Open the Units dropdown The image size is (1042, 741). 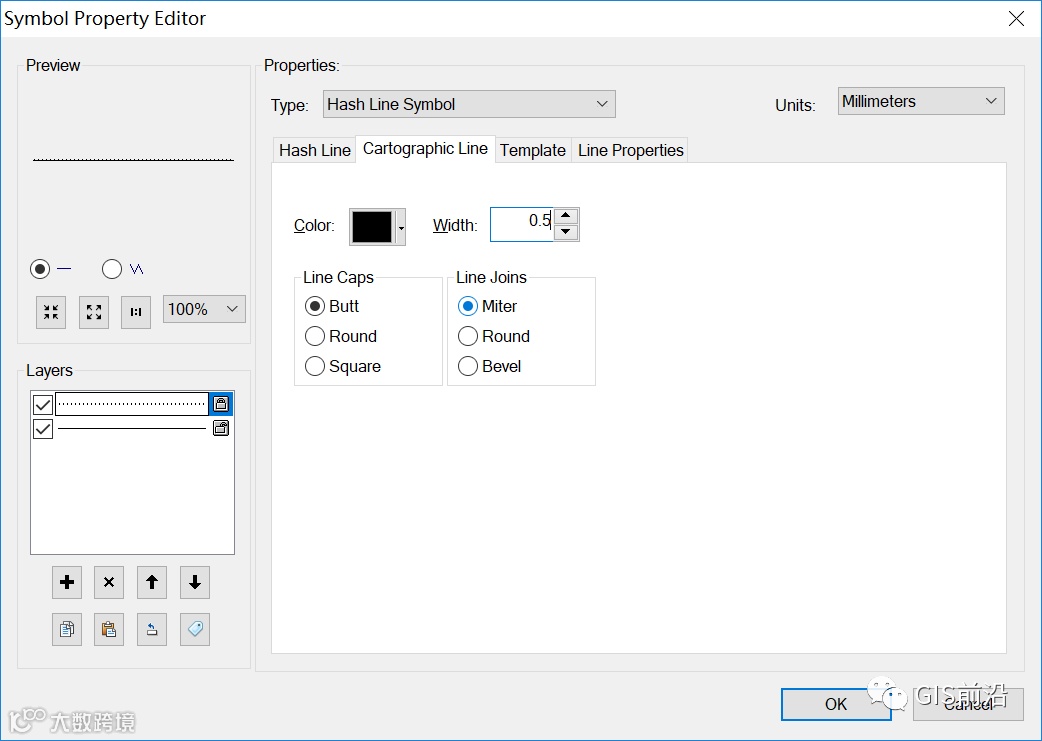pos(921,102)
